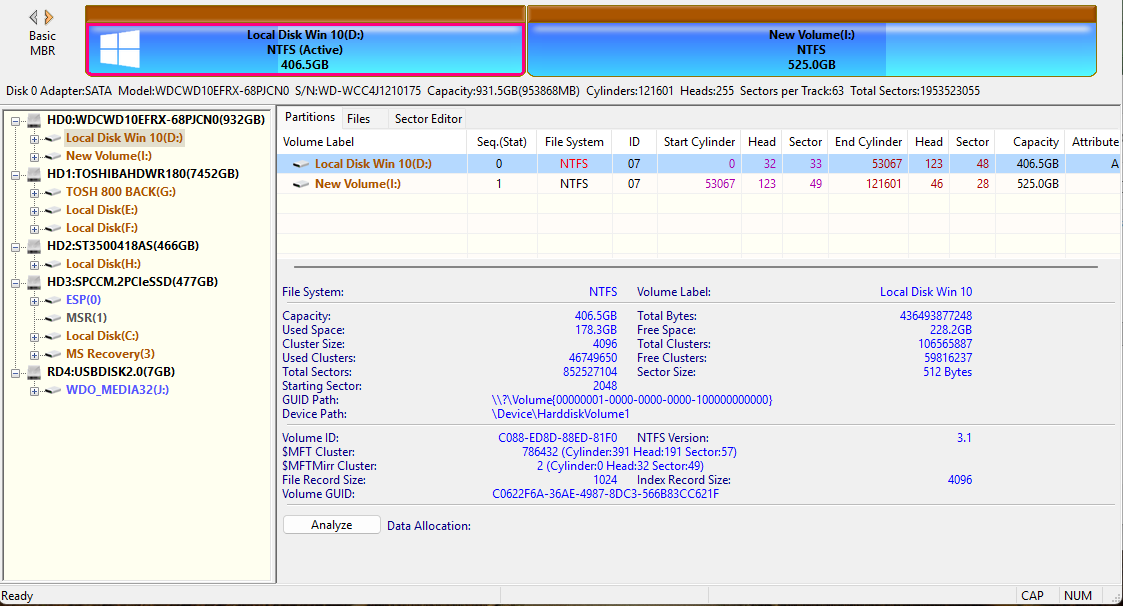Expand MS Recovery(3) tree node
The width and height of the screenshot is (1123, 606).
point(34,355)
